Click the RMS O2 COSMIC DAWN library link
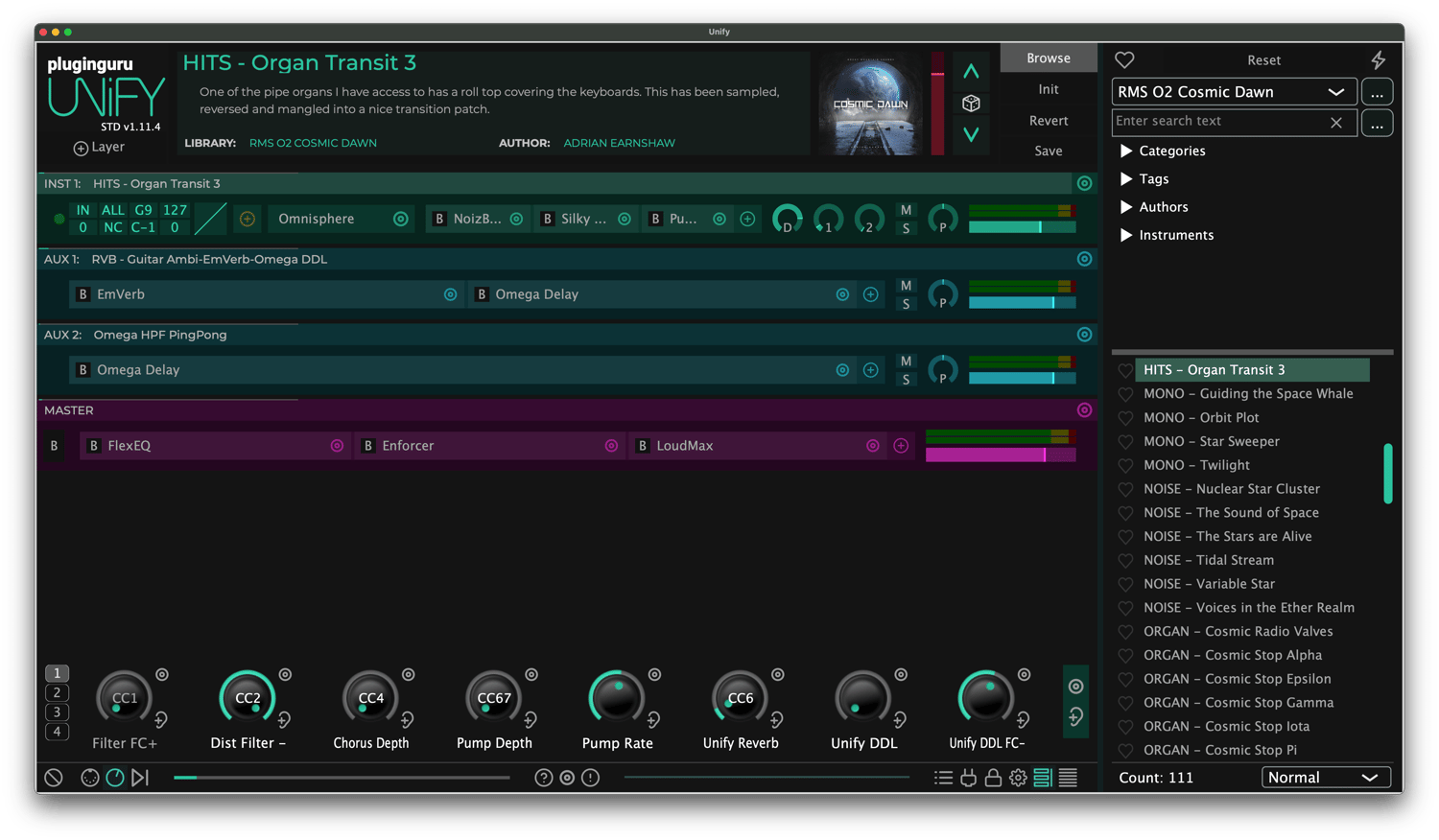This screenshot has height=840, width=1439. point(313,143)
